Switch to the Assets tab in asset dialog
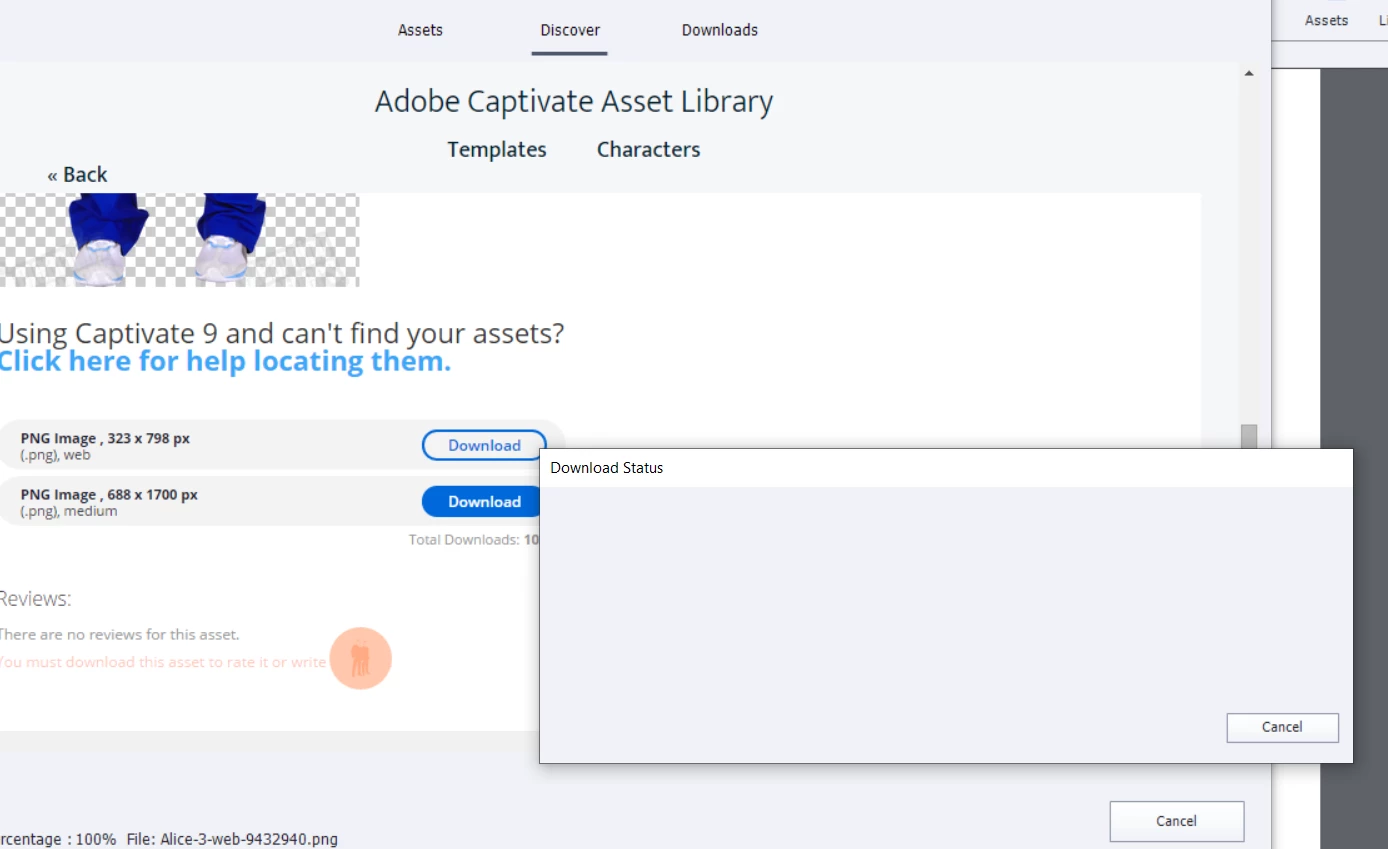 pyautogui.click(x=420, y=30)
